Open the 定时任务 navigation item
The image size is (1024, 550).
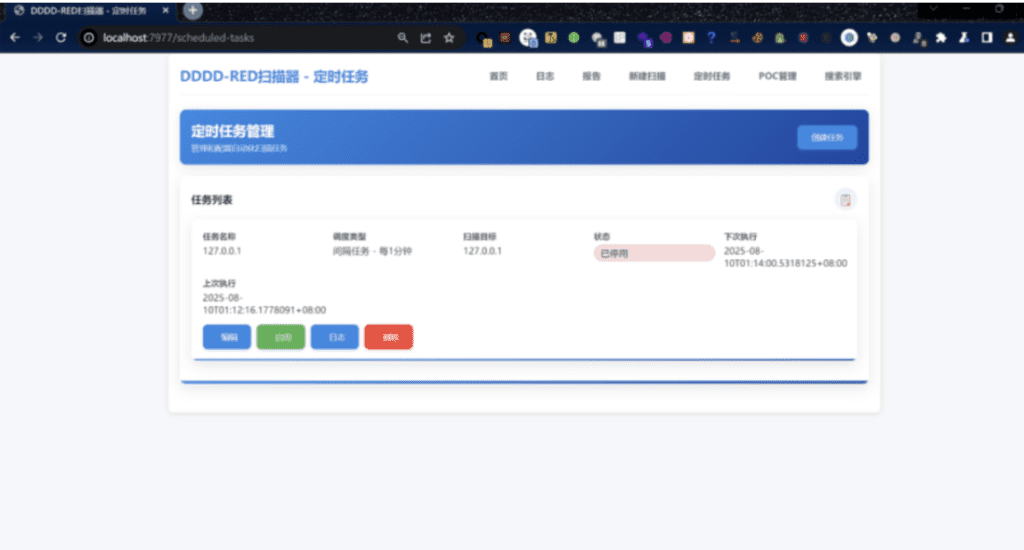712,76
